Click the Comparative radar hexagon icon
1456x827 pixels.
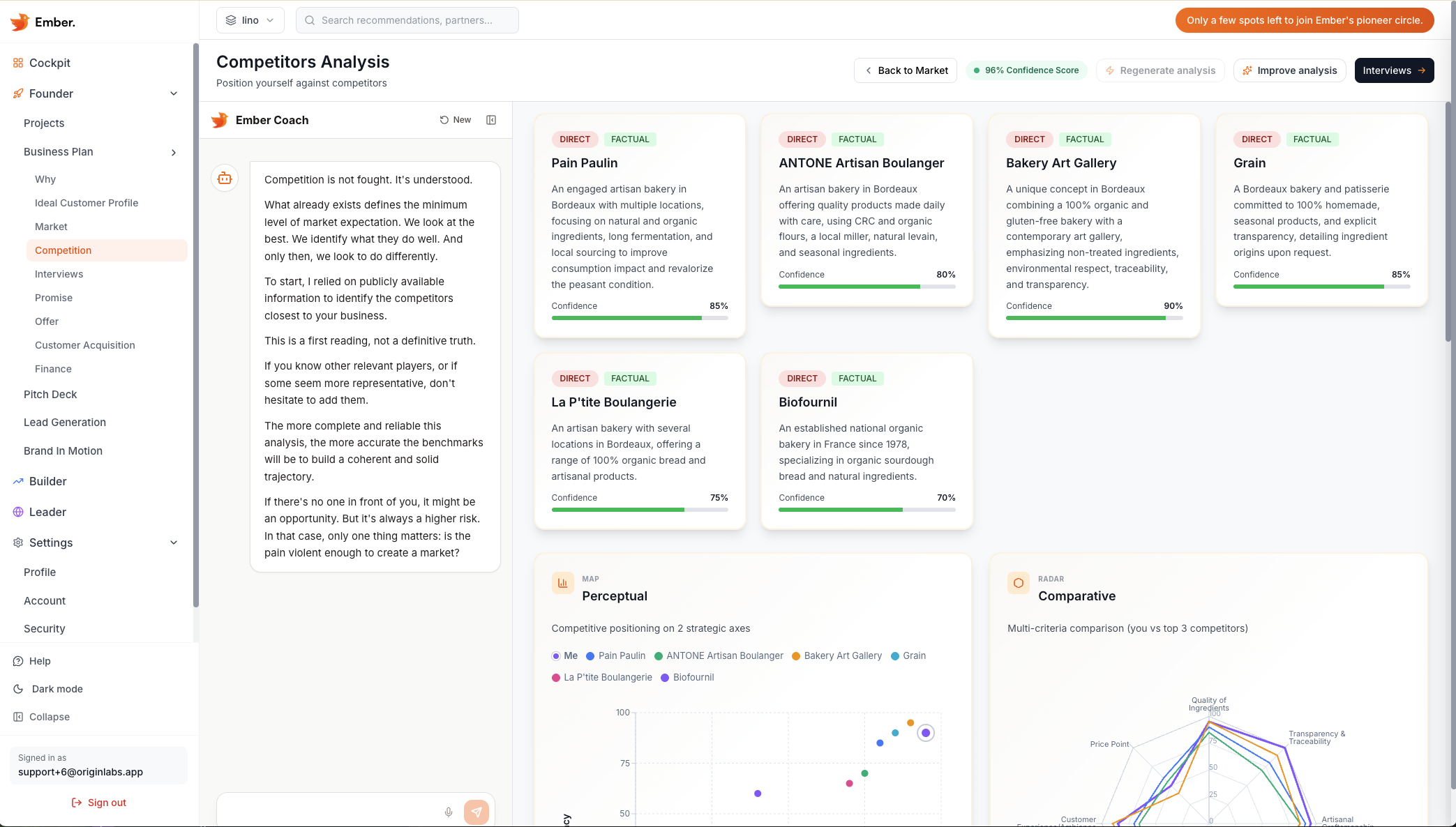click(x=1018, y=583)
